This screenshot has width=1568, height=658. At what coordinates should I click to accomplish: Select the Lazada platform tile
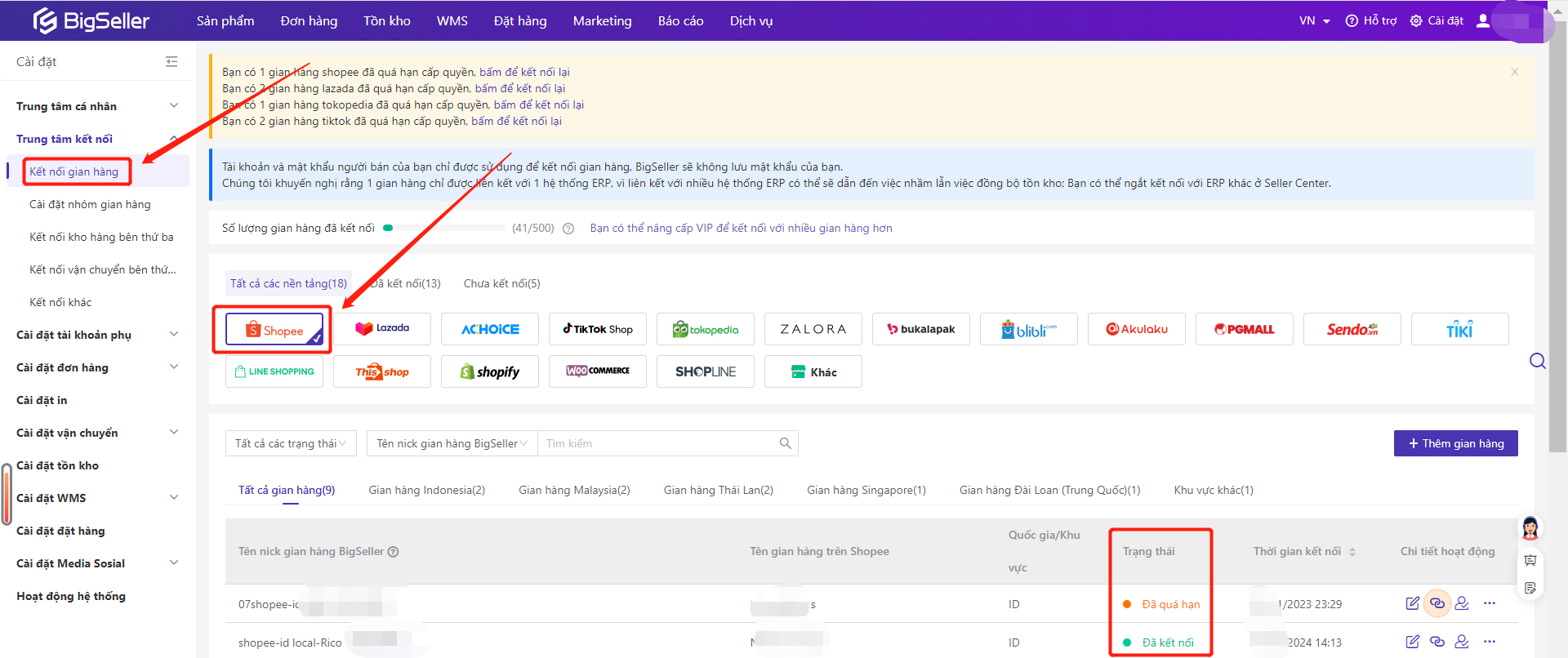tap(382, 329)
